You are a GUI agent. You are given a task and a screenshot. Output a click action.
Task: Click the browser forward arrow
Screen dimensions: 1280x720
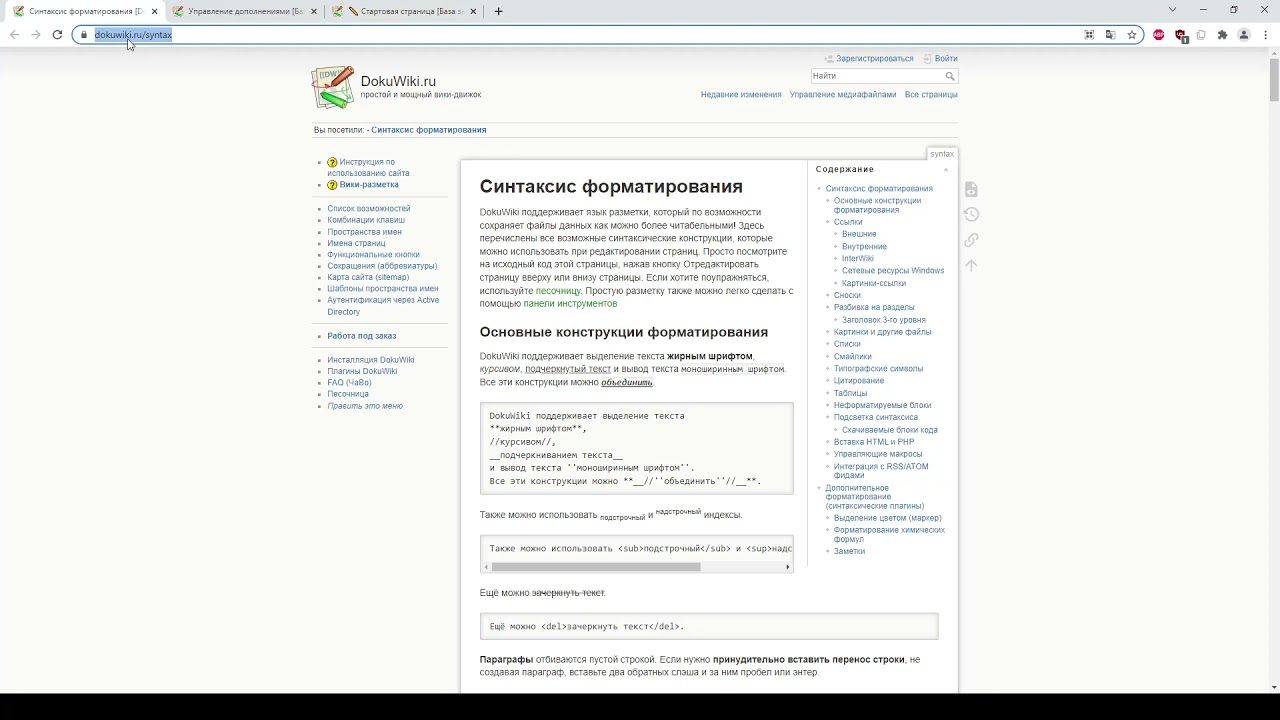point(36,34)
